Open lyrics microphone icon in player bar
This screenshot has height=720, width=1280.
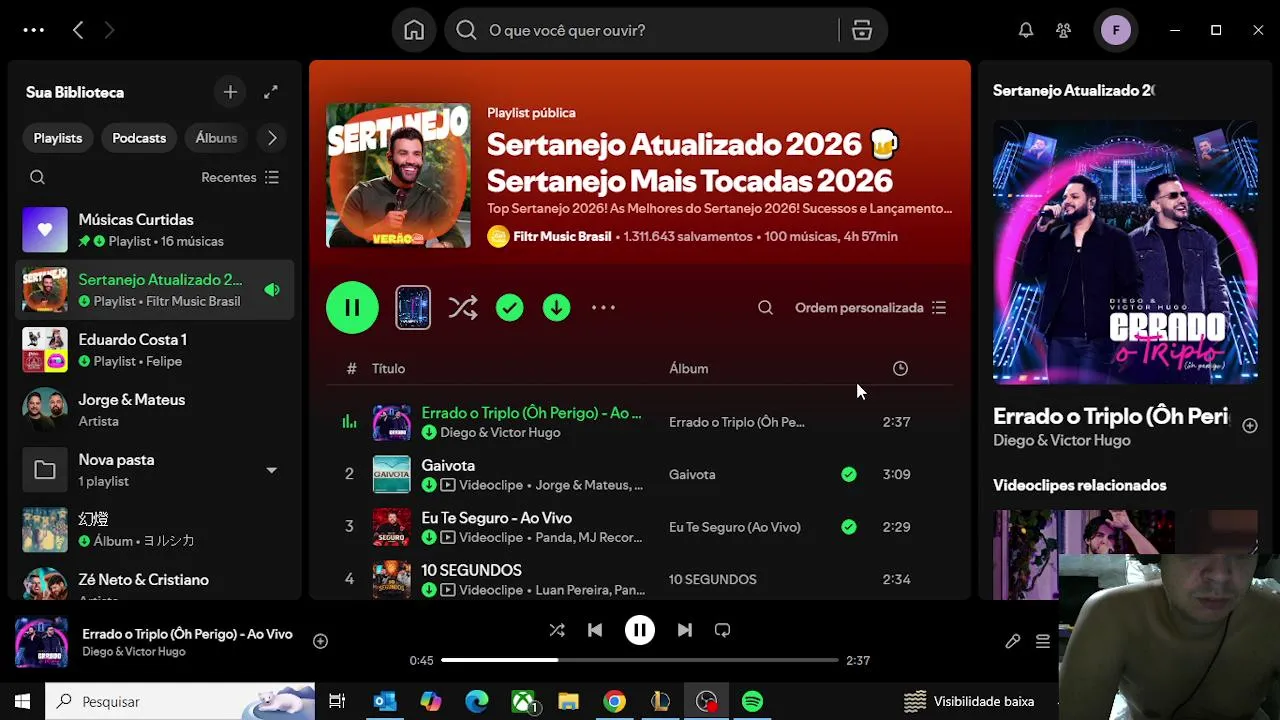coord(1012,642)
